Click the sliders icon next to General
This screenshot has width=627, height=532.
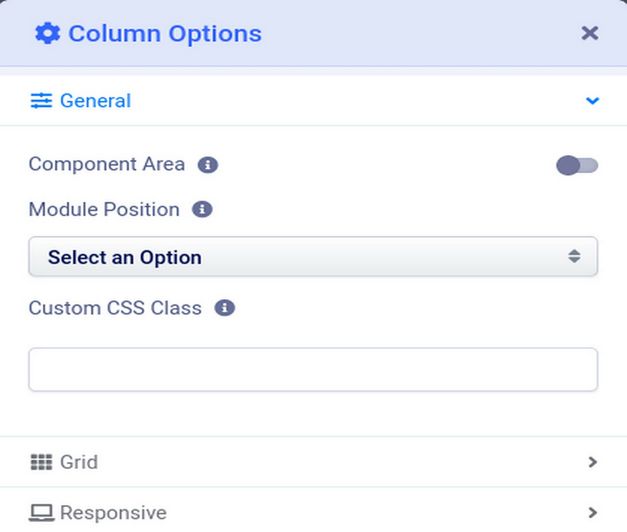pyautogui.click(x=41, y=101)
